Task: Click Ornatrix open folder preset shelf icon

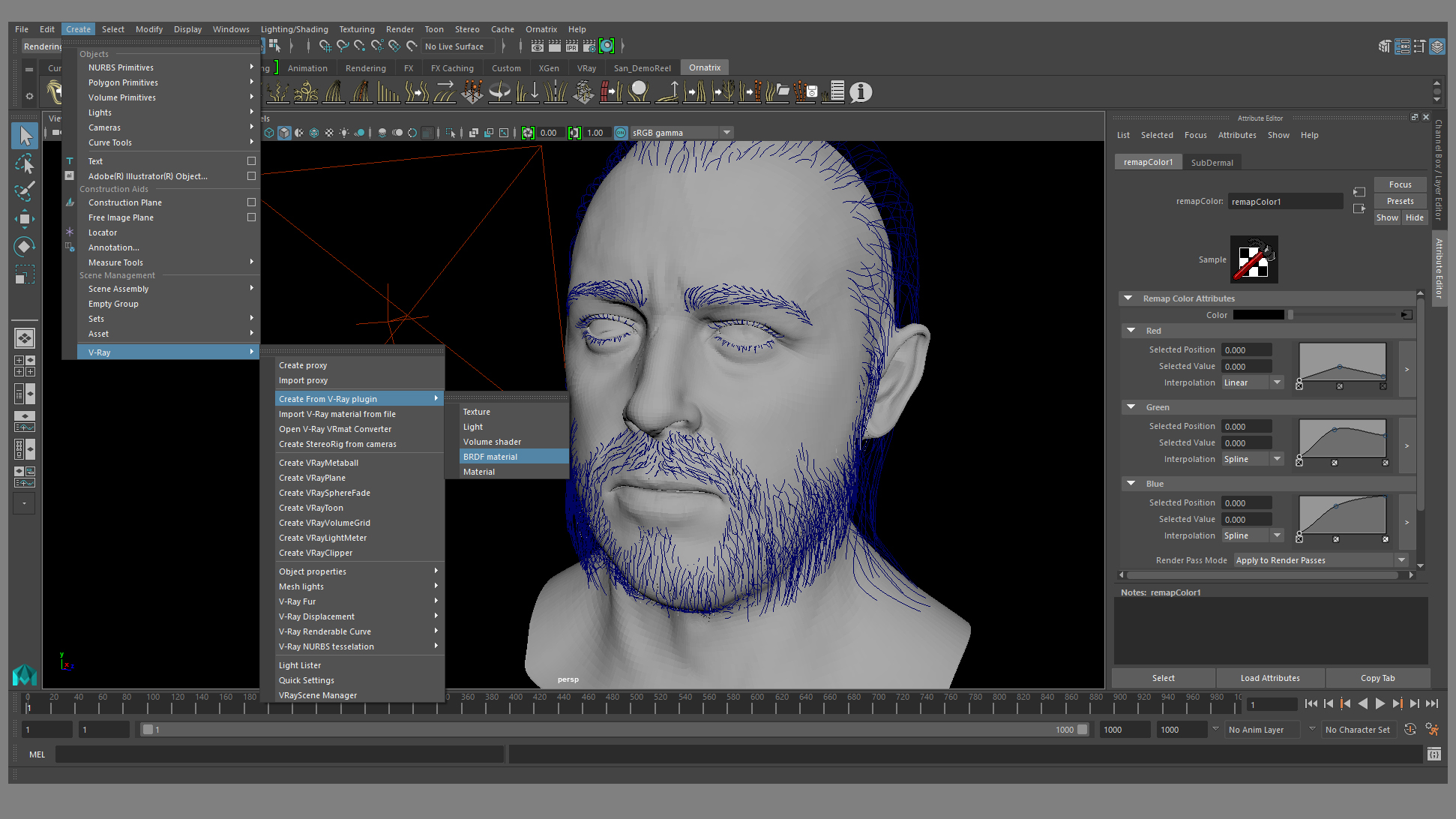Action: (x=778, y=92)
